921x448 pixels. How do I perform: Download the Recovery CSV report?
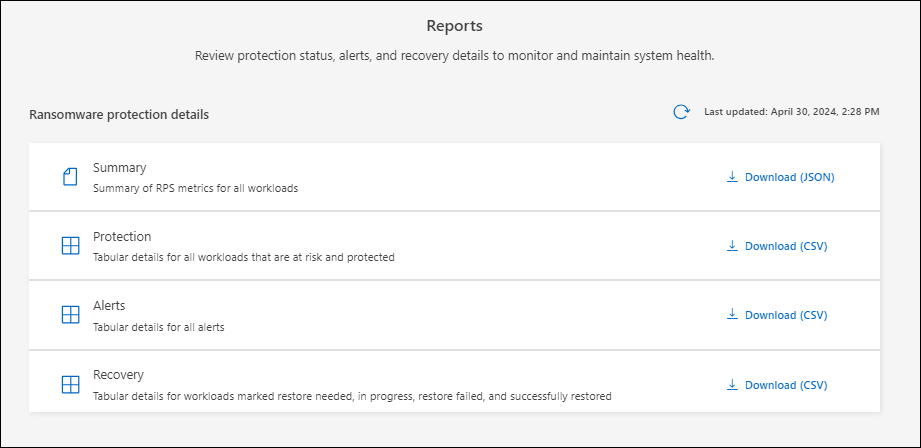tap(786, 385)
